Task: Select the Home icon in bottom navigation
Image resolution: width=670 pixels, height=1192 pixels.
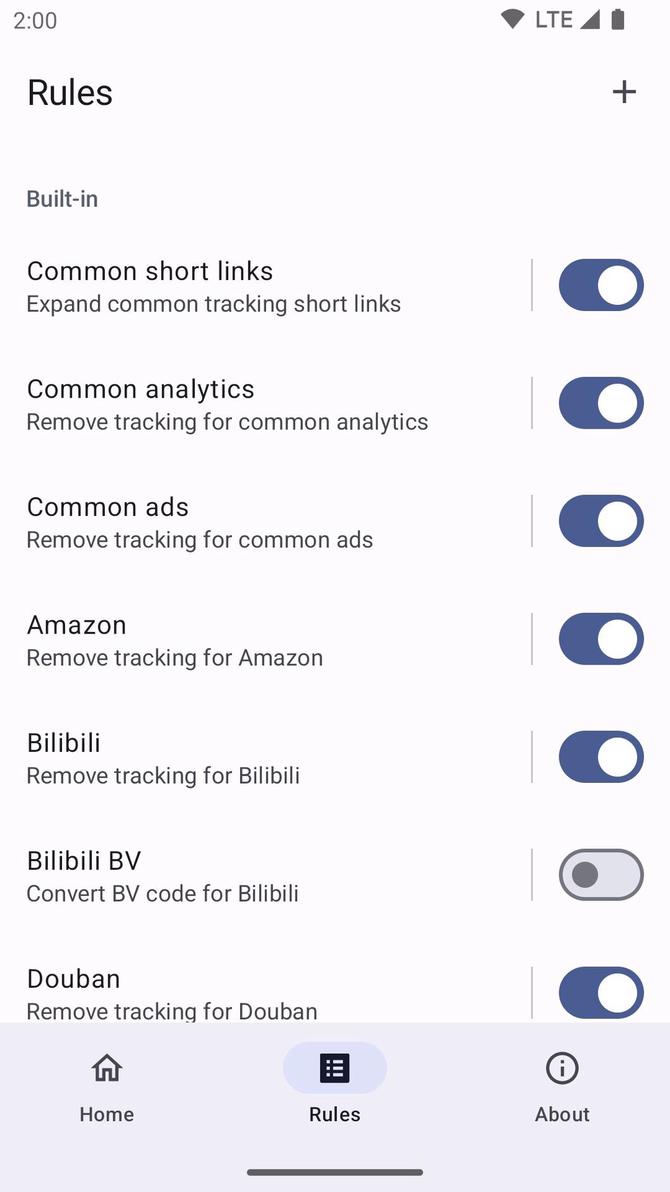Action: coord(106,1069)
